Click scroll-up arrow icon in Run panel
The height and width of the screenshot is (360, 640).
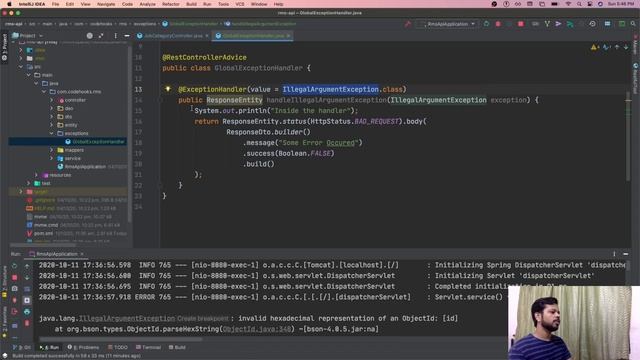pos(27,266)
